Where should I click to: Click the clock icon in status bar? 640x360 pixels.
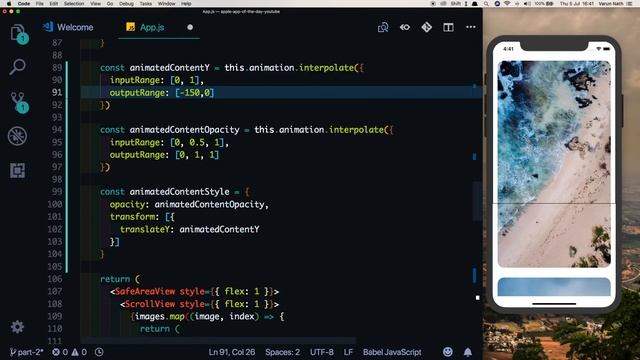(99, 352)
